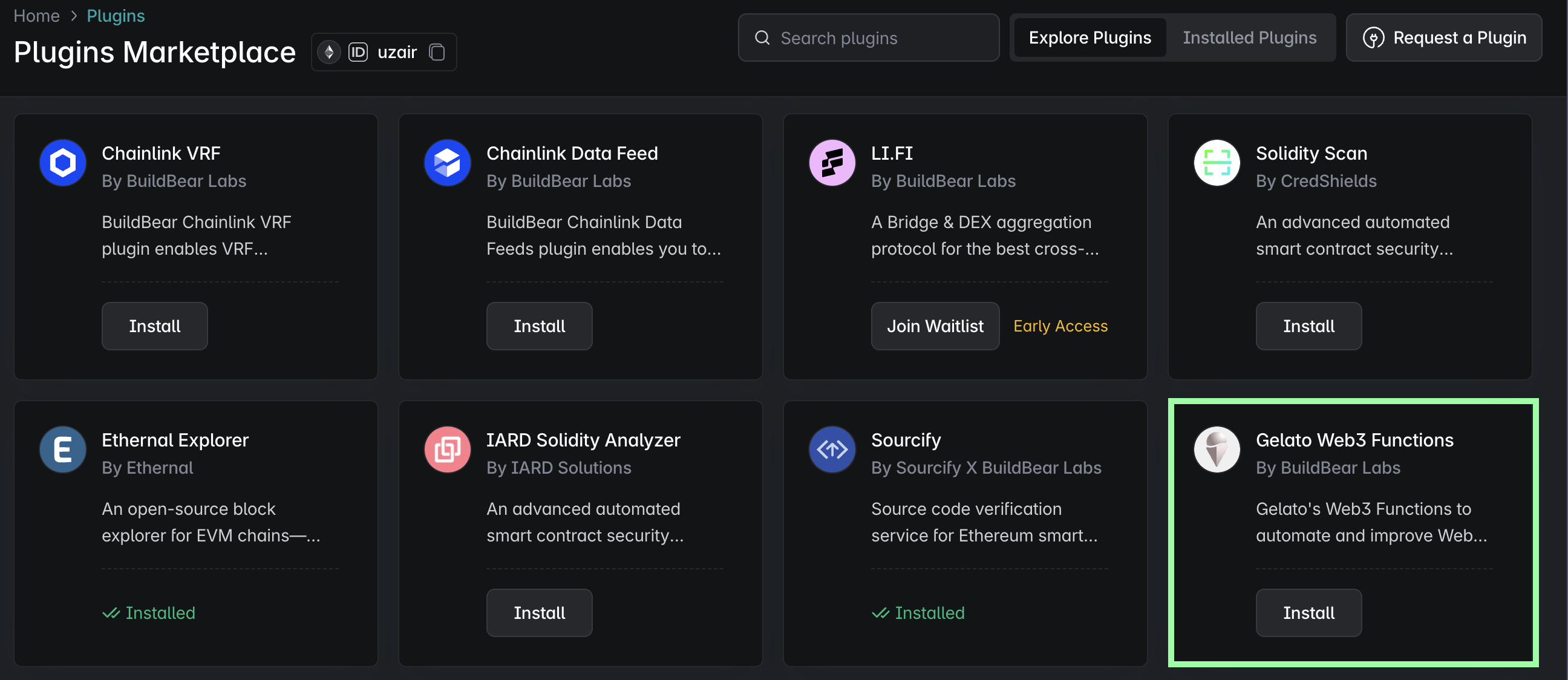Click the Chainlink VRF hexagon logo
1568x680 pixels.
tap(63, 163)
